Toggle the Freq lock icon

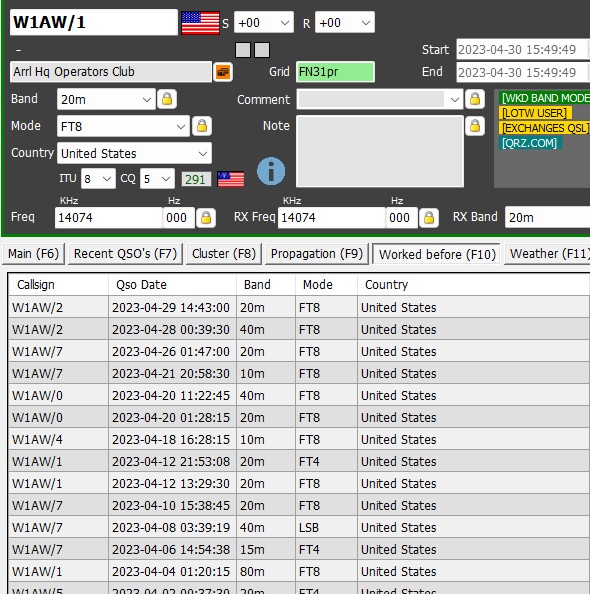click(x=206, y=218)
